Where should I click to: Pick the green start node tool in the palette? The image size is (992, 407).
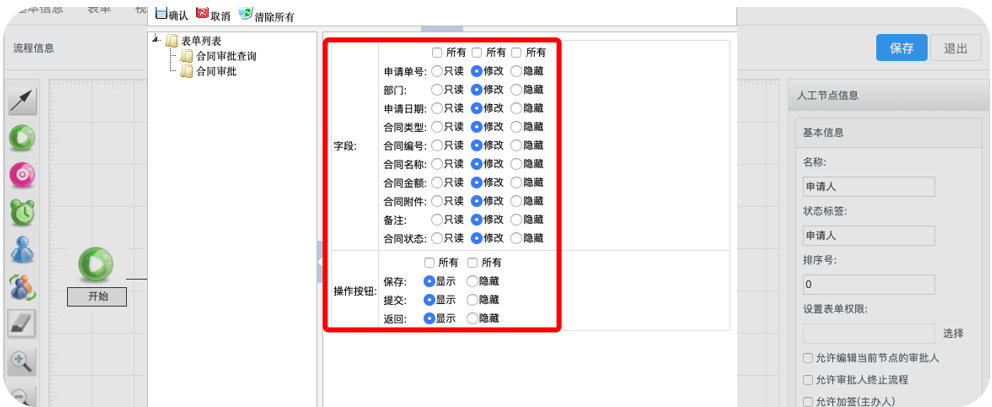click(22, 138)
